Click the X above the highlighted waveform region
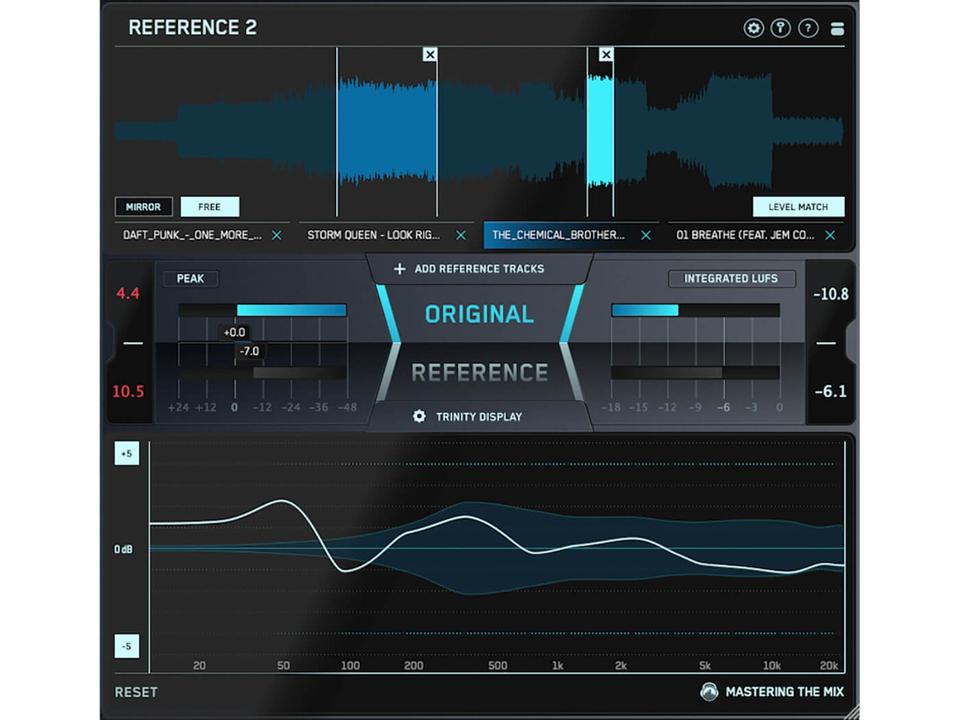This screenshot has height=720, width=960. point(606,55)
